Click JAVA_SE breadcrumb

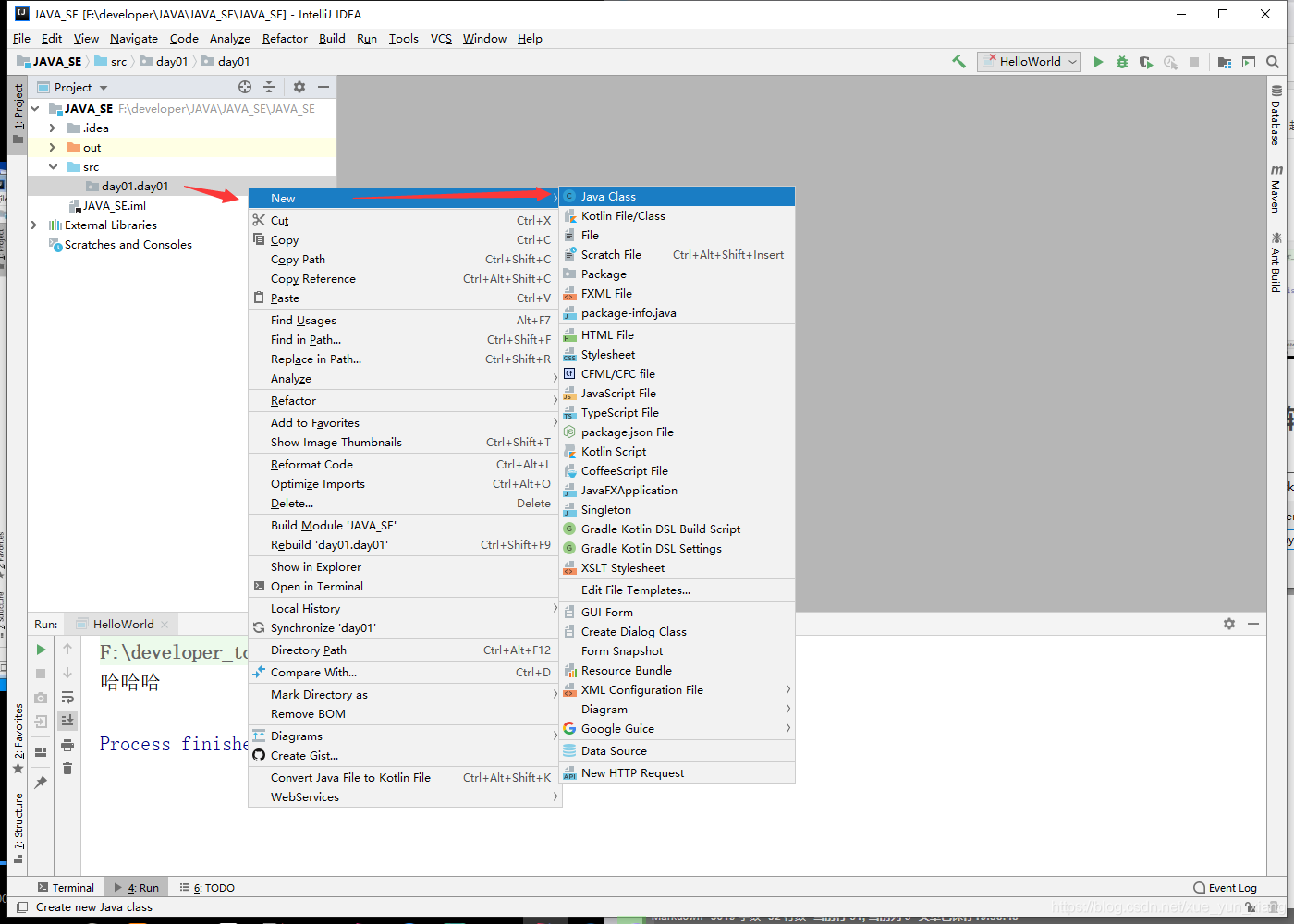click(x=50, y=62)
